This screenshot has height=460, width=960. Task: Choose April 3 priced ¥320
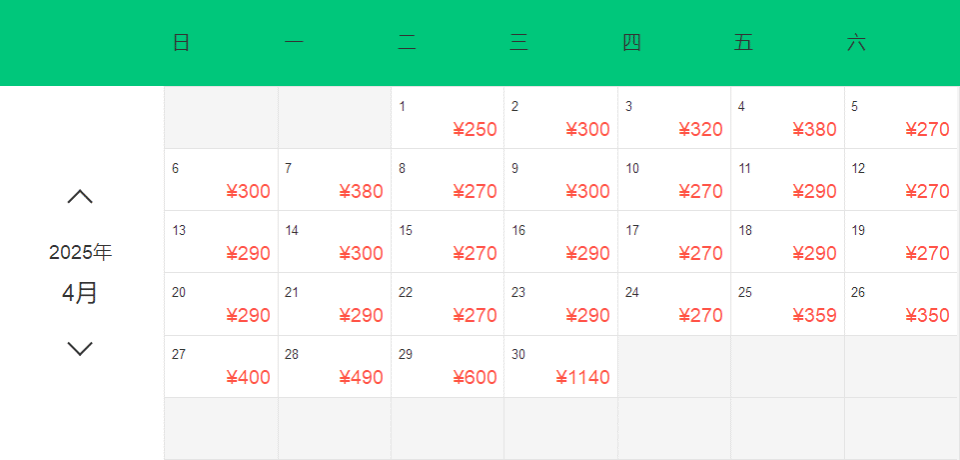[674, 118]
